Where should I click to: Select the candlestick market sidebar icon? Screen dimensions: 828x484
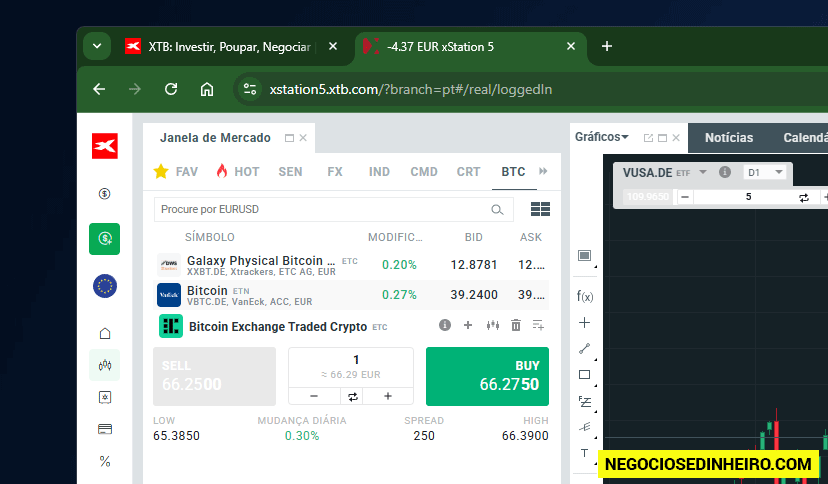click(x=105, y=365)
